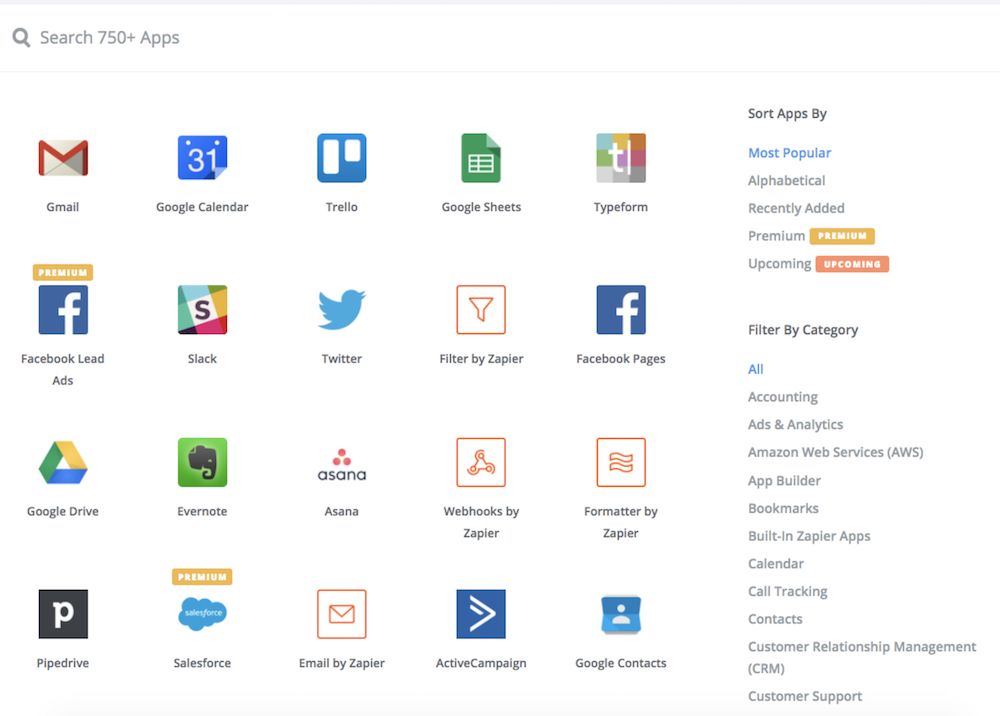Image resolution: width=1000 pixels, height=716 pixels.
Task: Click the Trello app icon
Action: click(x=341, y=158)
